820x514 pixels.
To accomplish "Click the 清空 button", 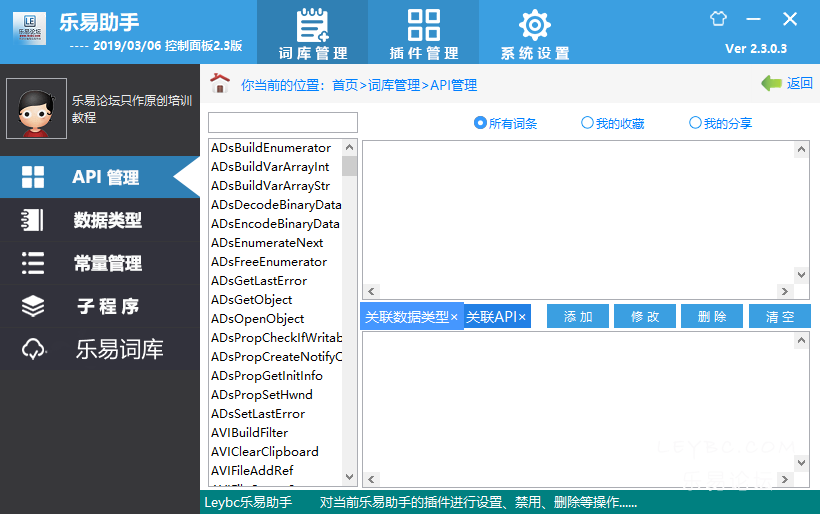I will pyautogui.click(x=779, y=317).
